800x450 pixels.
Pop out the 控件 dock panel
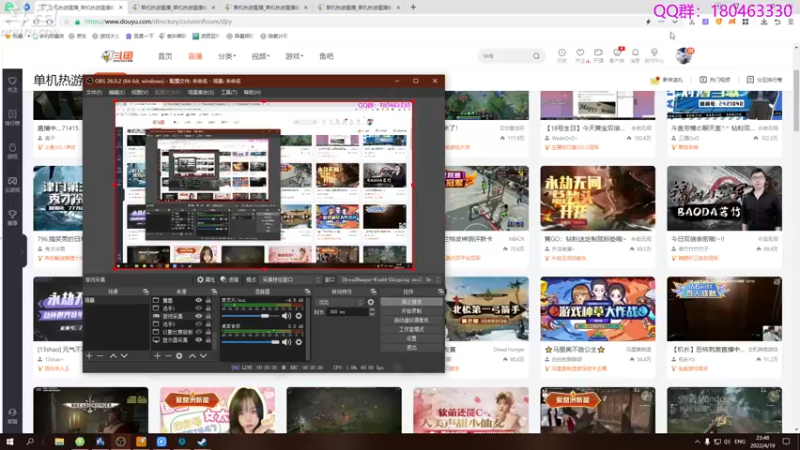pos(440,291)
